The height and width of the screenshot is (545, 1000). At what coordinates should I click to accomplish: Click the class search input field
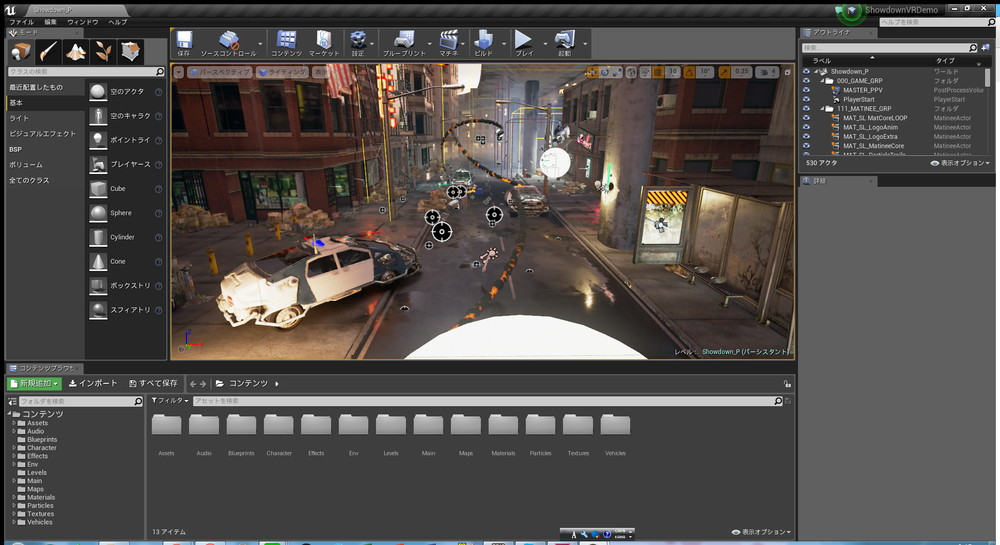86,71
